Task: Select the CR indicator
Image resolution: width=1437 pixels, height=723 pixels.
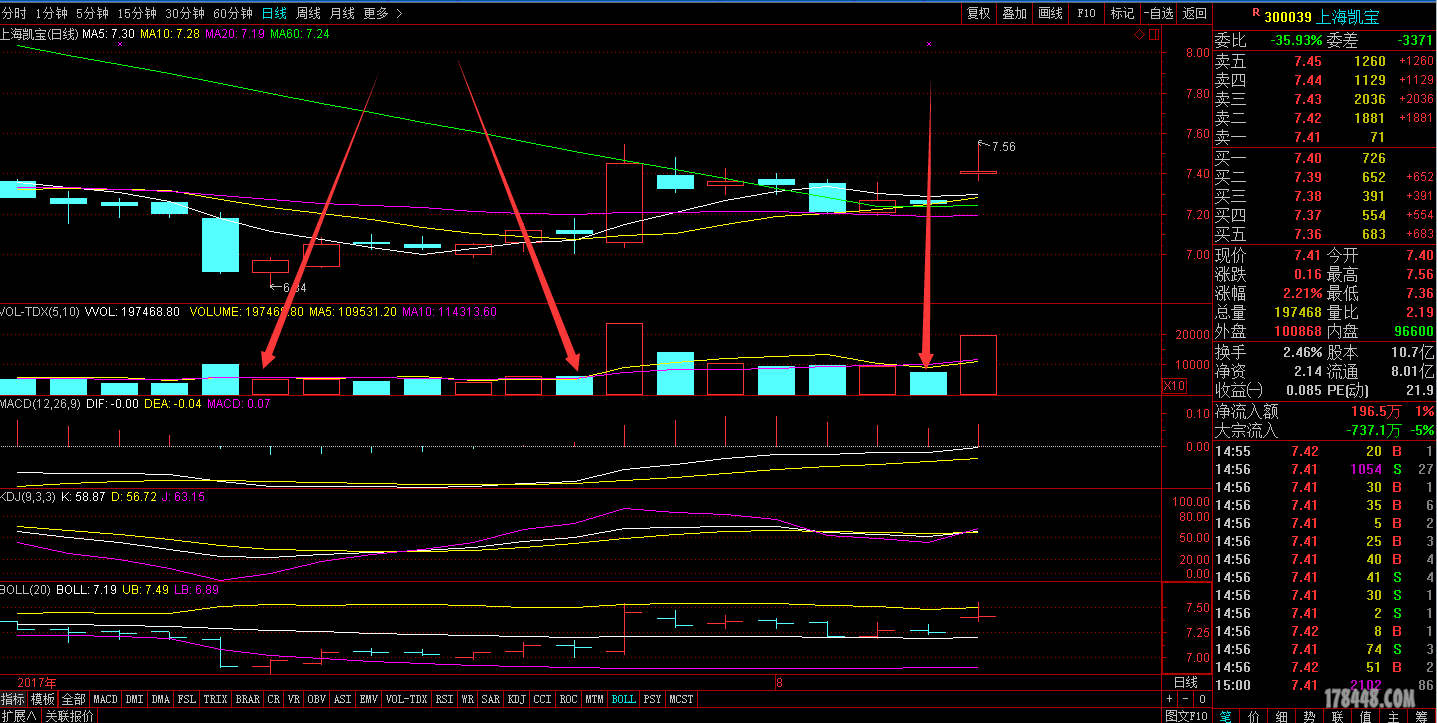Action: click(273, 699)
